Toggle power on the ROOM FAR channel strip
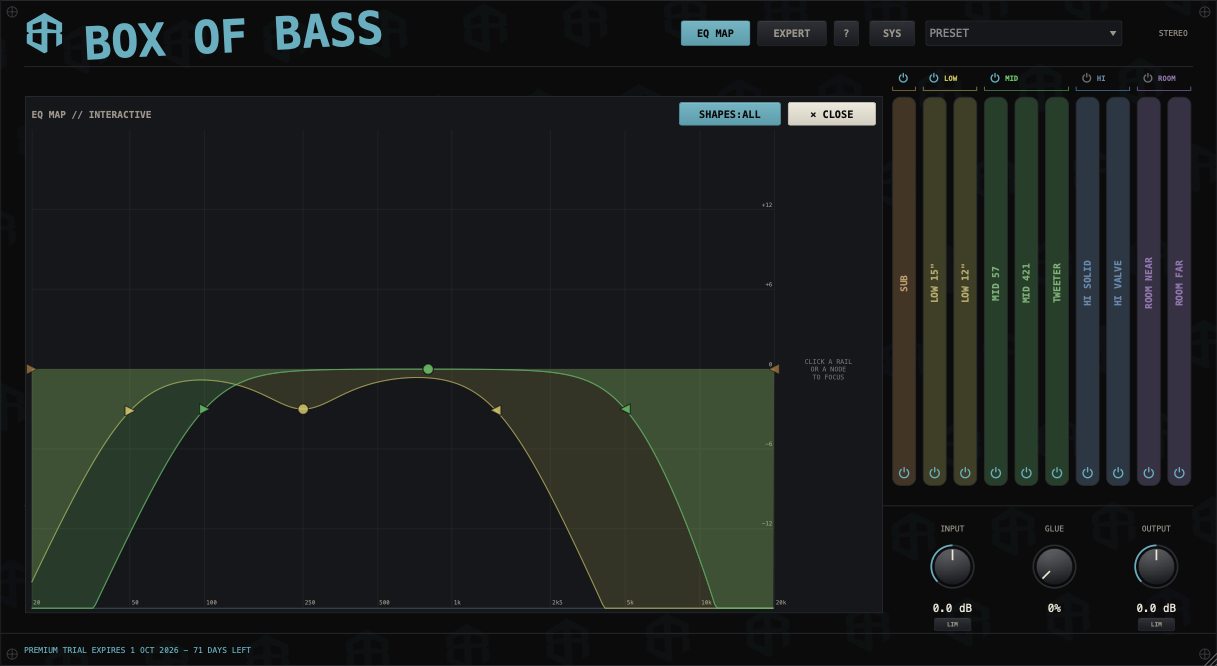The image size is (1217, 666). click(x=1179, y=472)
